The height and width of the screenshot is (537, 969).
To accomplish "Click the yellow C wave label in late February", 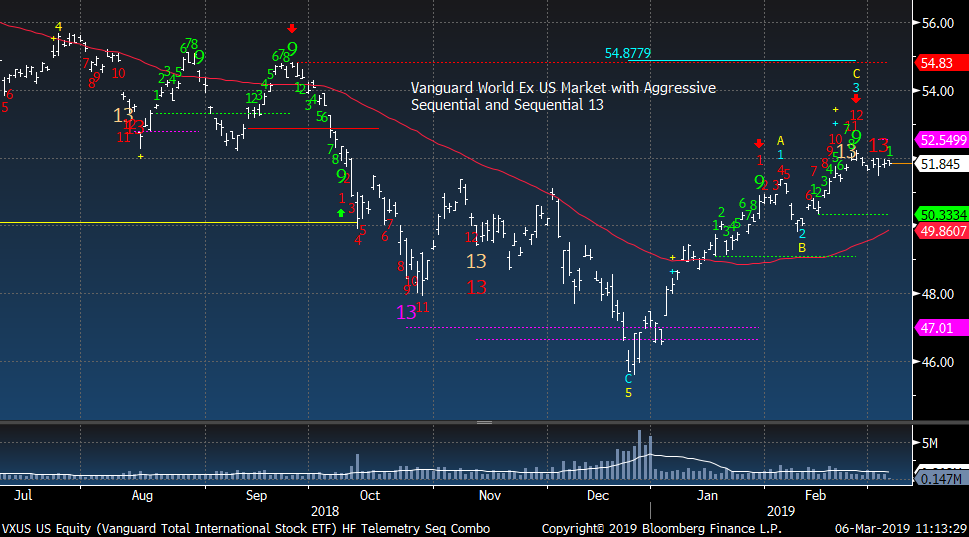I will [856, 74].
